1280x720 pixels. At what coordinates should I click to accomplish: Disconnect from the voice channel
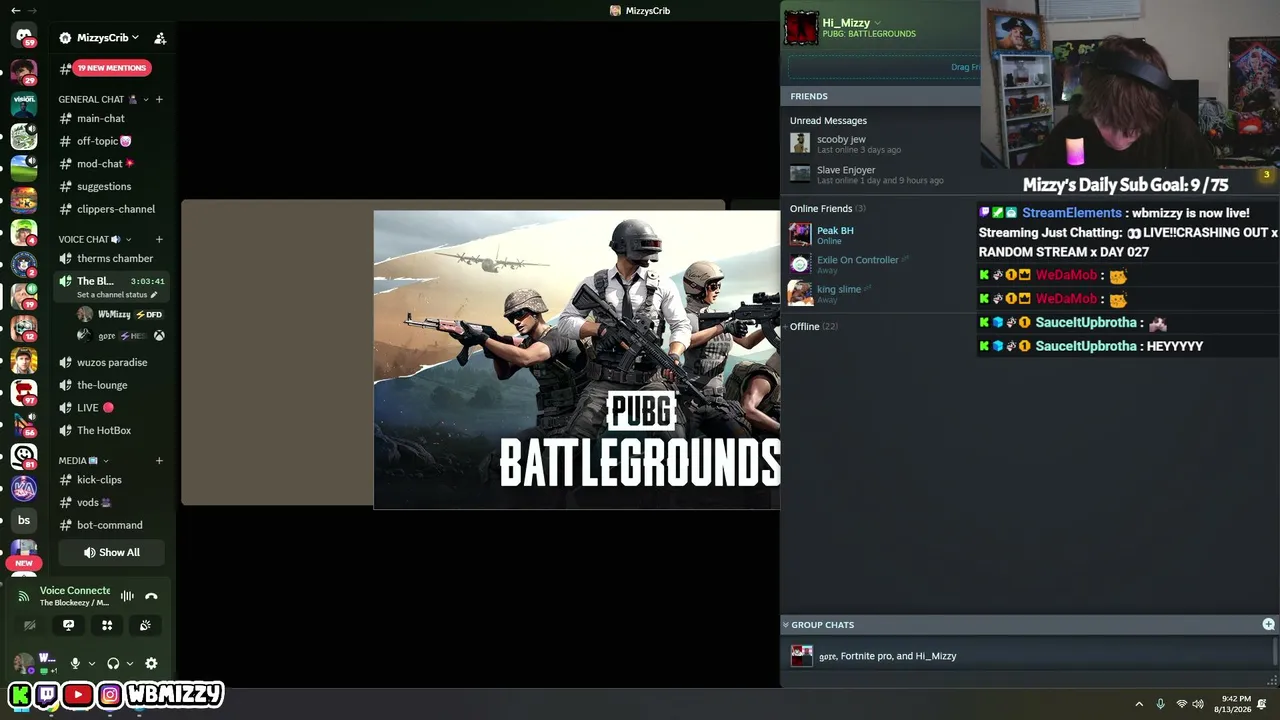pyautogui.click(x=151, y=596)
